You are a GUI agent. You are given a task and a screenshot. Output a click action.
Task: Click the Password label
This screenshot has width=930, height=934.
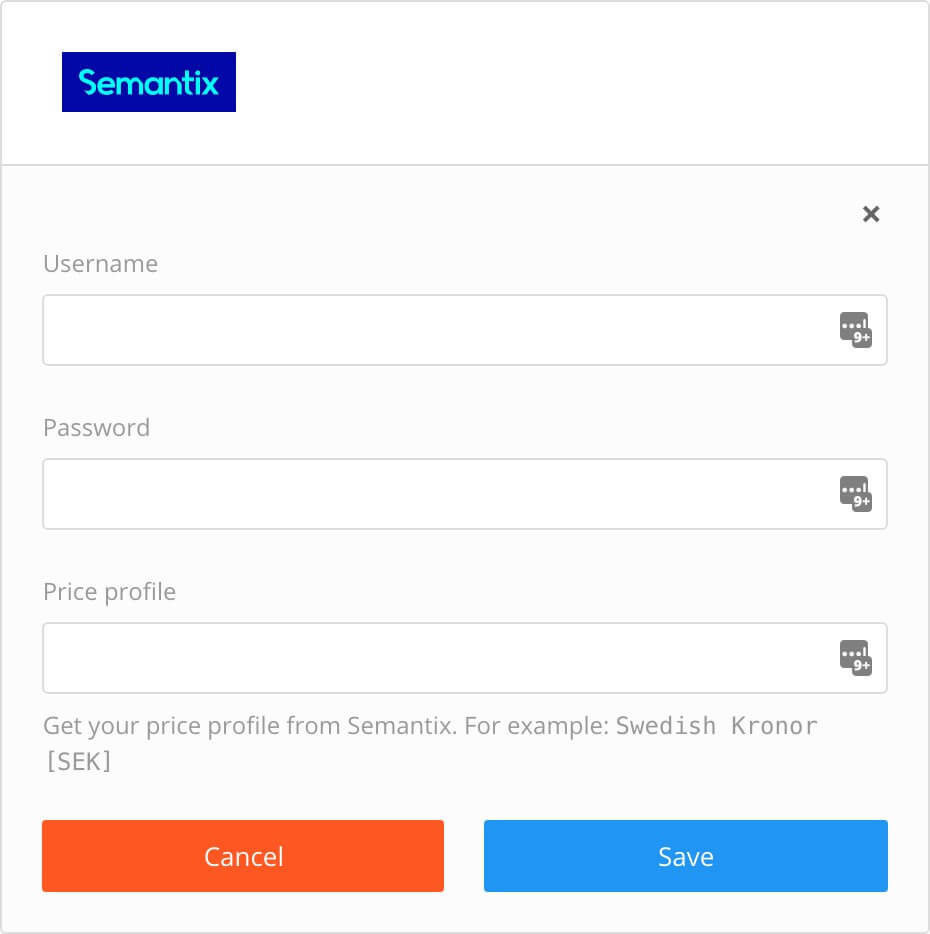(96, 427)
